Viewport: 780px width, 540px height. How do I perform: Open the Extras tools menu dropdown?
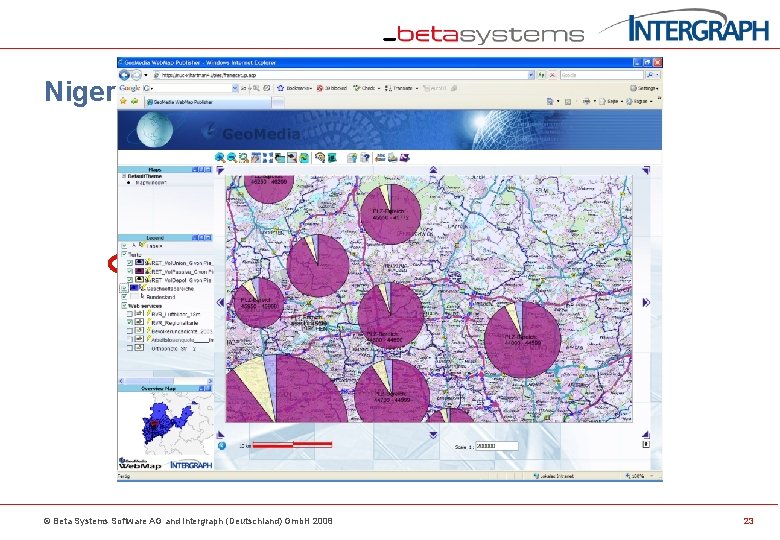pyautogui.click(x=639, y=101)
